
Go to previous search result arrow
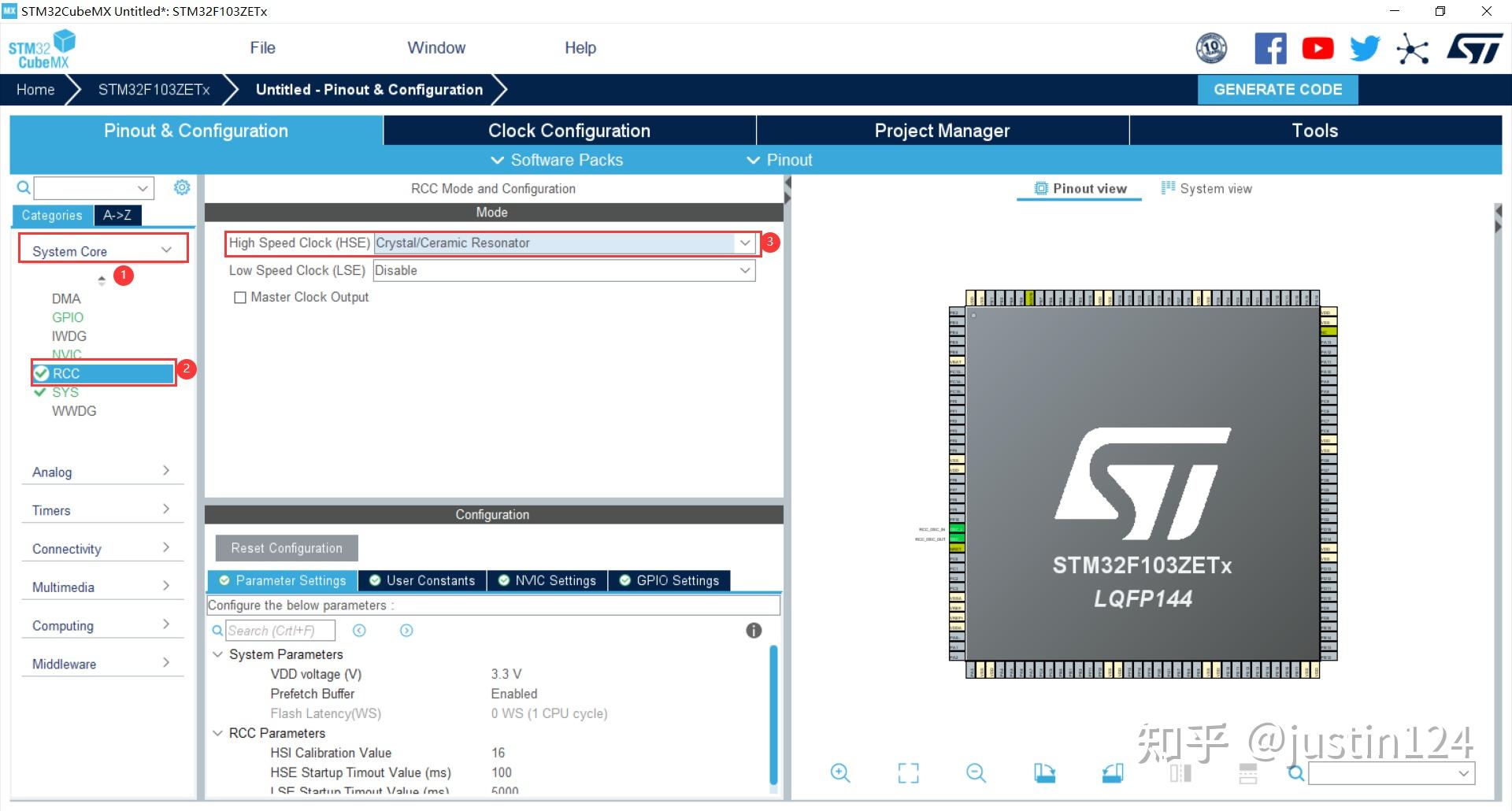[359, 631]
